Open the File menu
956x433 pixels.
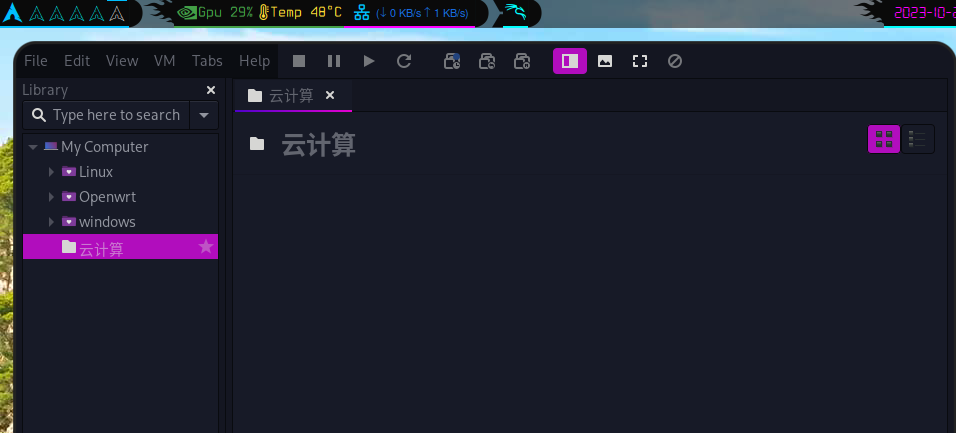pos(35,61)
